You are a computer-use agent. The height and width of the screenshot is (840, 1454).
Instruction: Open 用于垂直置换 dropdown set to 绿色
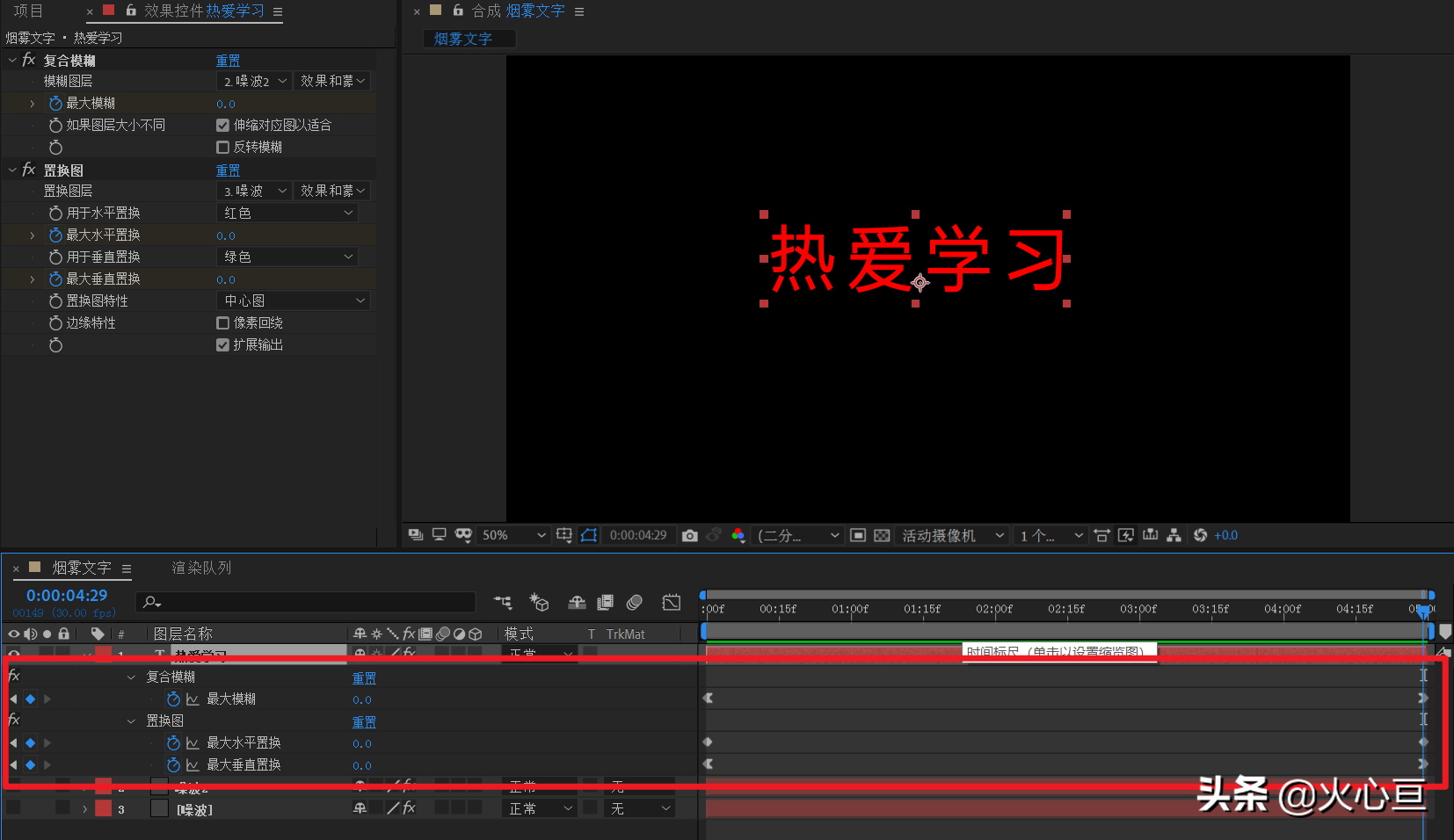[x=287, y=257]
